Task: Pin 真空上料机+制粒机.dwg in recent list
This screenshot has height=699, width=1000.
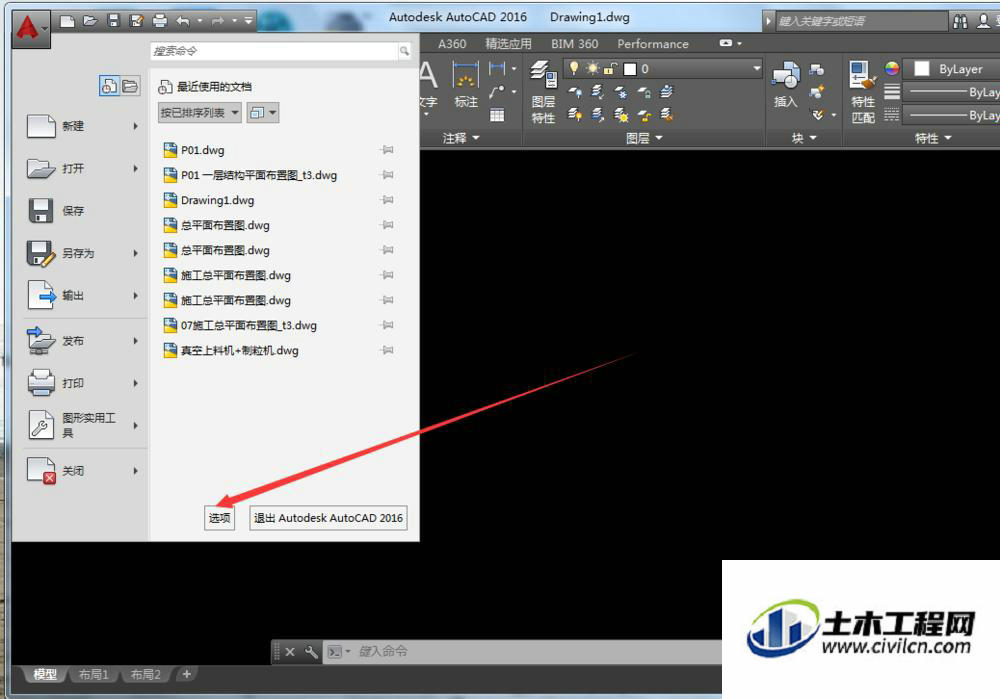Action: (x=387, y=350)
